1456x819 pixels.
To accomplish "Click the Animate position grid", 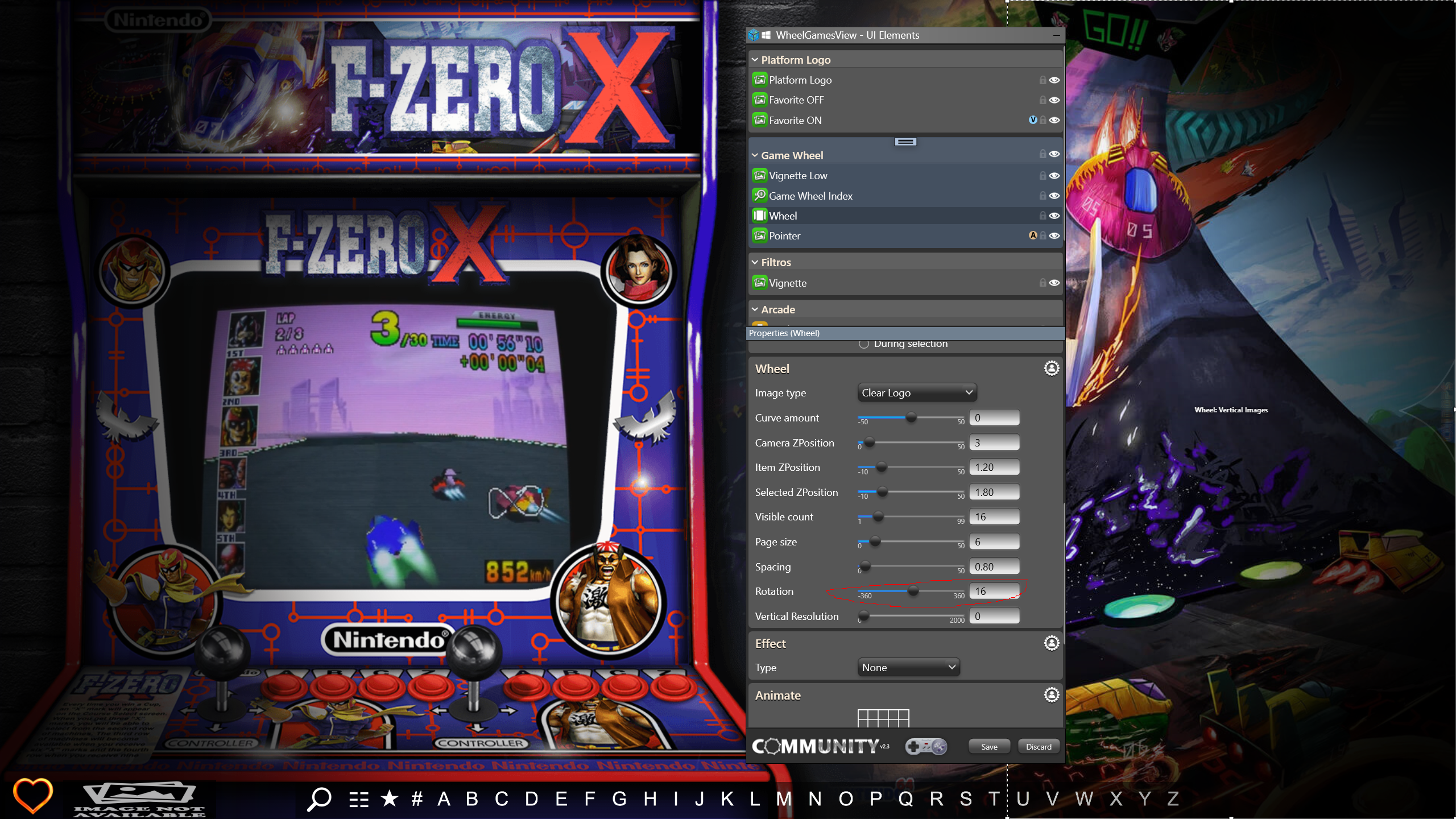I will 883,718.
